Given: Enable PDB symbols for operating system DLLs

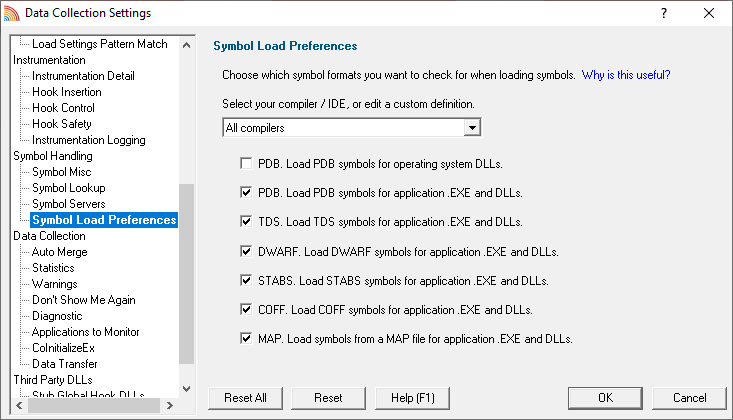Looking at the screenshot, I should tap(246, 163).
